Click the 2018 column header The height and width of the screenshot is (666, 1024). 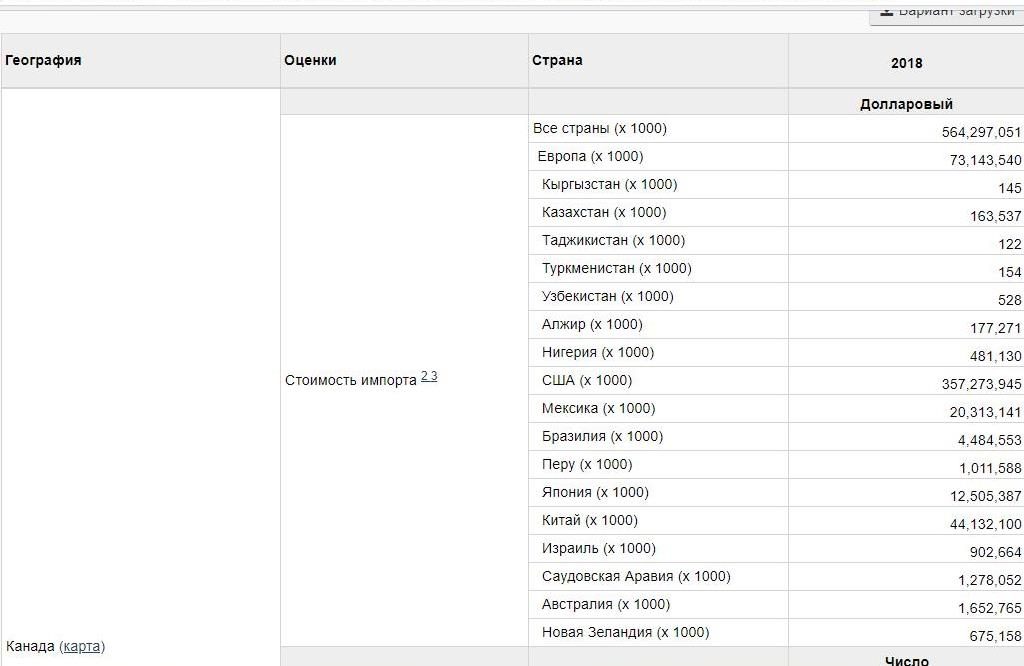(x=906, y=63)
